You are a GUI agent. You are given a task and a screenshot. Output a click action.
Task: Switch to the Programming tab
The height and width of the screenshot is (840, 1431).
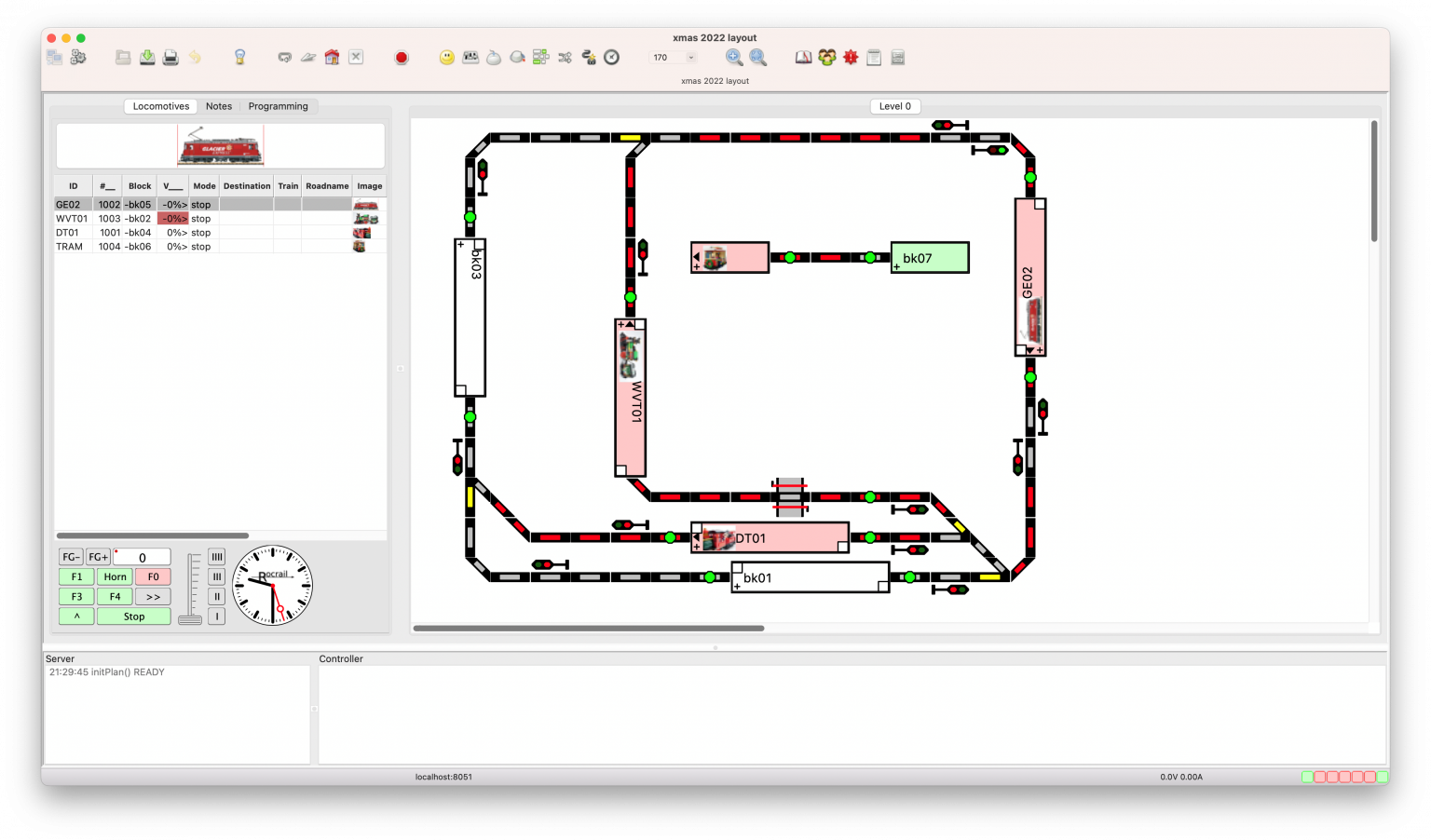(x=279, y=106)
